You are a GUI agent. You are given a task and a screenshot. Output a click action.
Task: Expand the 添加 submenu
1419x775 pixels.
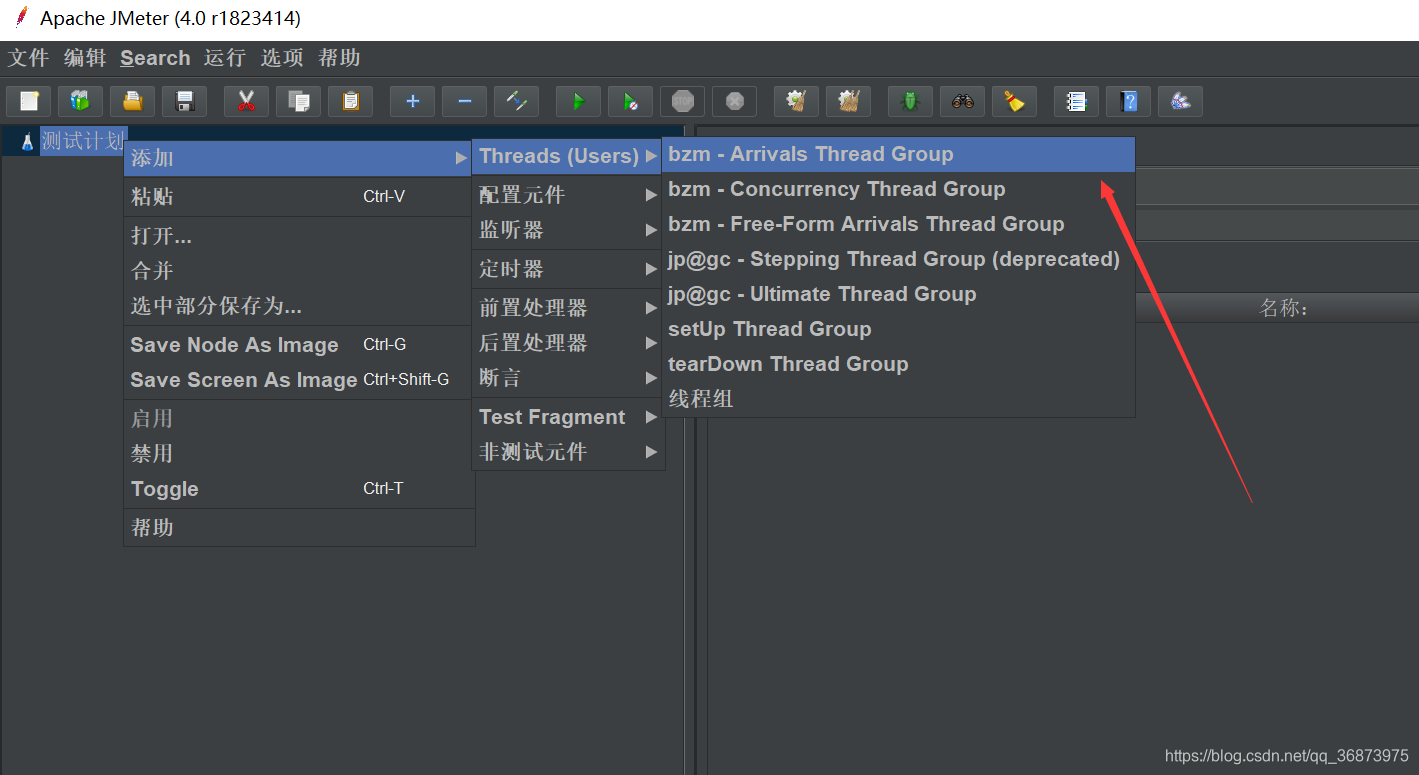[298, 158]
